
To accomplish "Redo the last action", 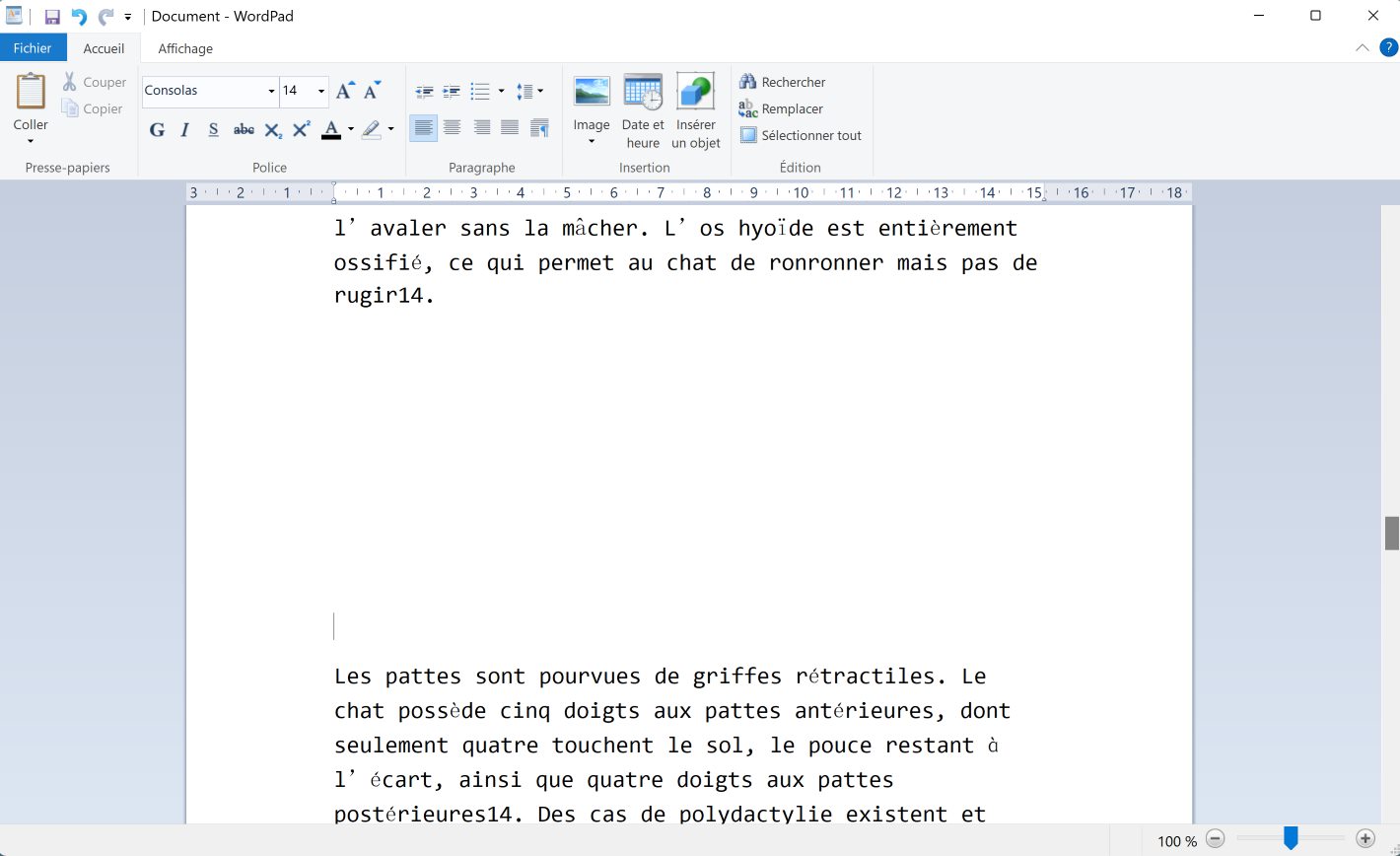I will [x=105, y=17].
